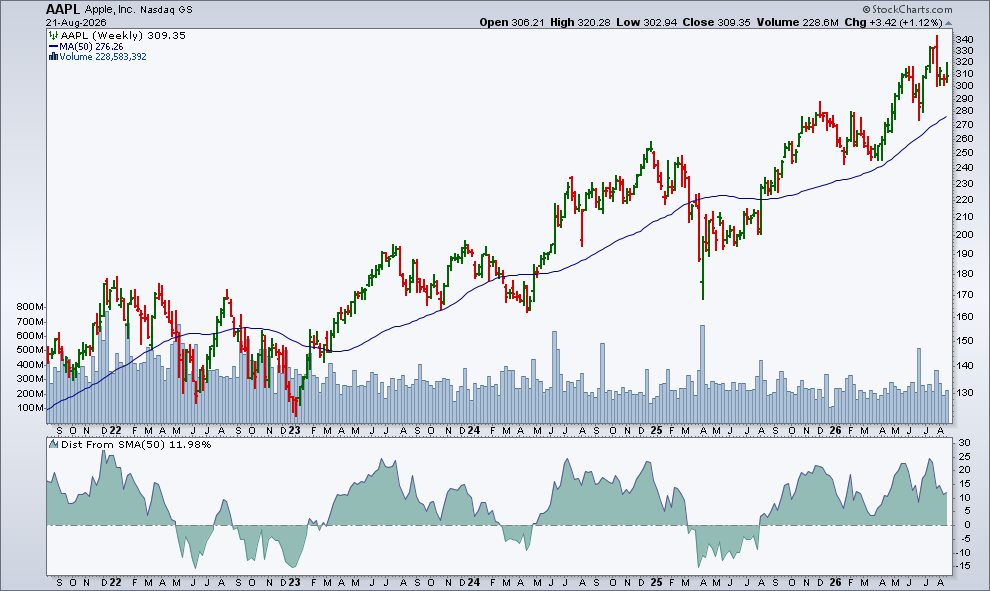Image resolution: width=990 pixels, height=591 pixels.
Task: Click the end of the blue MA(50) line
Action: (946, 117)
